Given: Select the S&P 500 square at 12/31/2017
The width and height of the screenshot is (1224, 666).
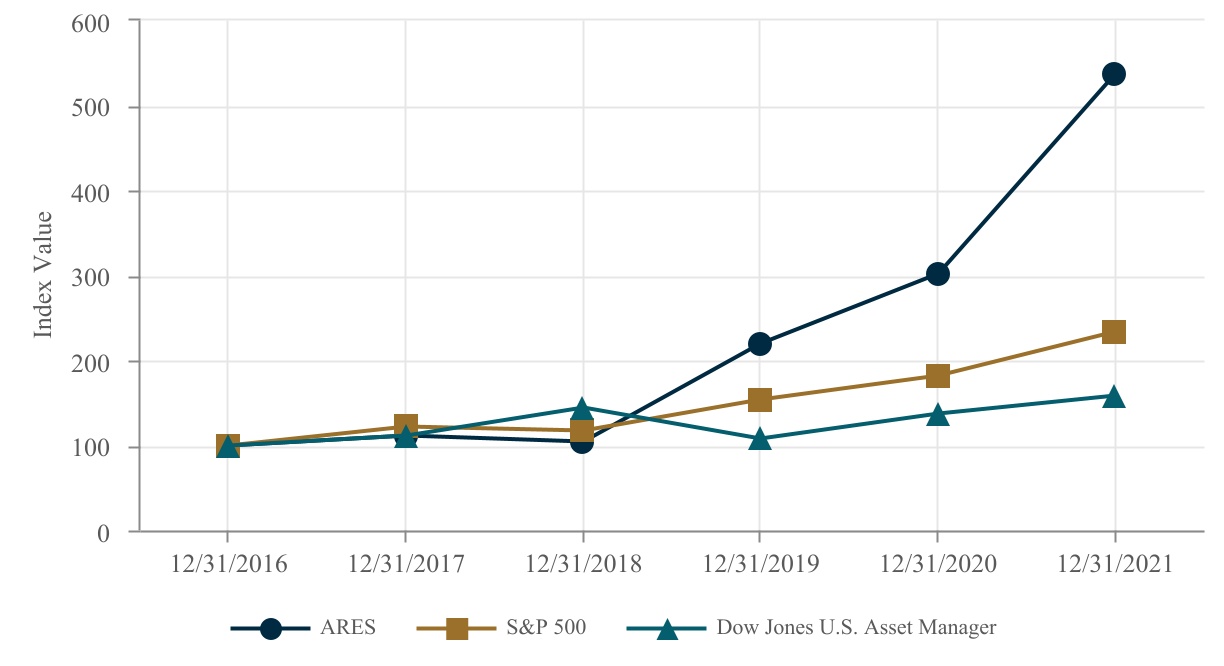Looking at the screenshot, I should point(405,427).
